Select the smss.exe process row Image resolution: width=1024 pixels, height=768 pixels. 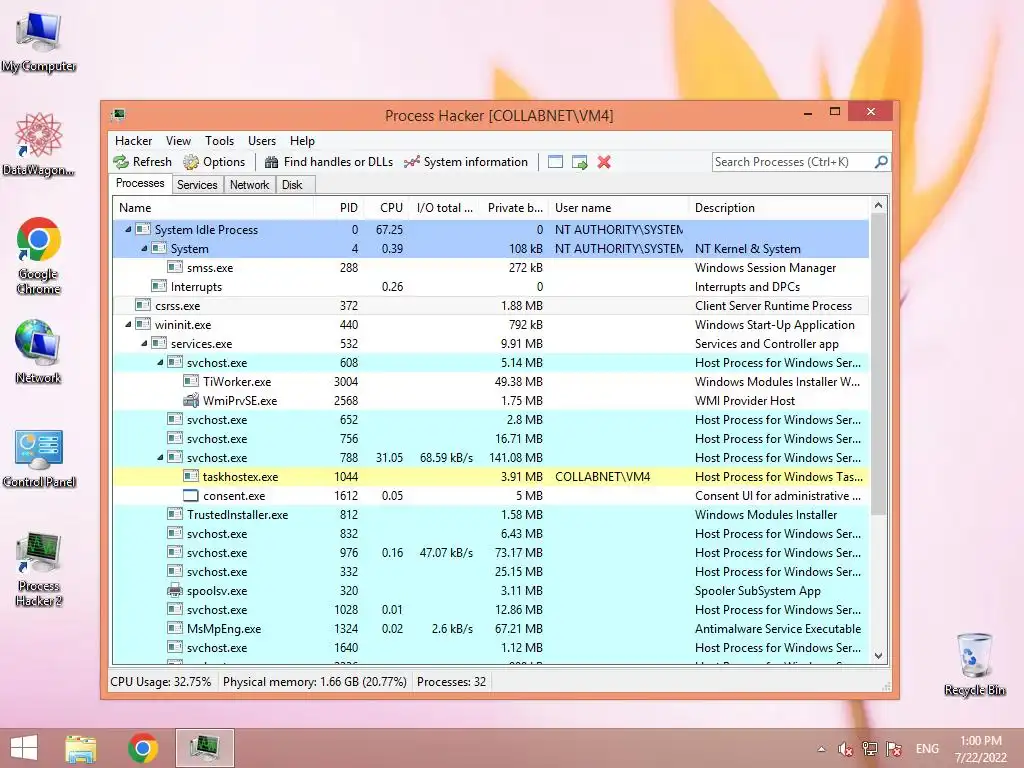coord(491,268)
